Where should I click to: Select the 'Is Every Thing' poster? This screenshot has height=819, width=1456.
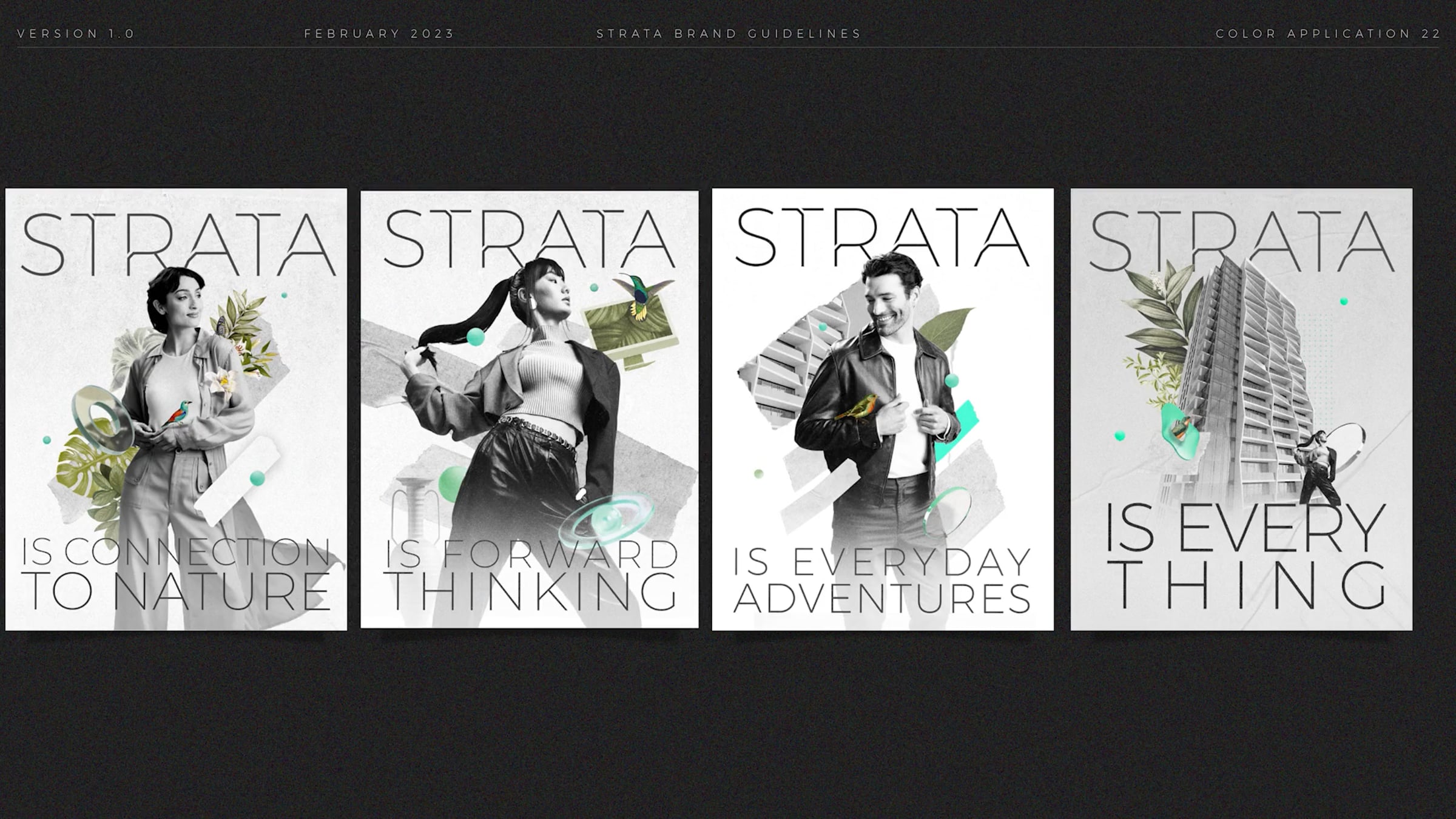1241,409
